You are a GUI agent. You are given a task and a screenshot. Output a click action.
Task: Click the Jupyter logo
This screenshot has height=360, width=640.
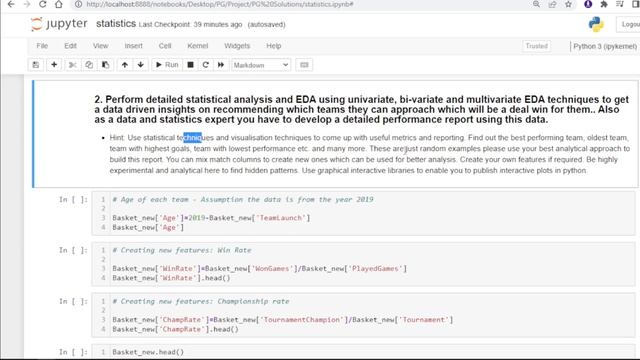tap(59, 24)
